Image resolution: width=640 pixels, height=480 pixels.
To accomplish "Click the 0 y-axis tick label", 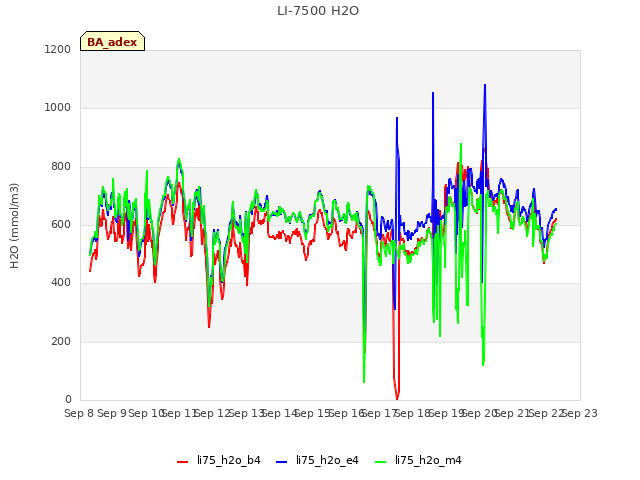I will click(x=68, y=399).
